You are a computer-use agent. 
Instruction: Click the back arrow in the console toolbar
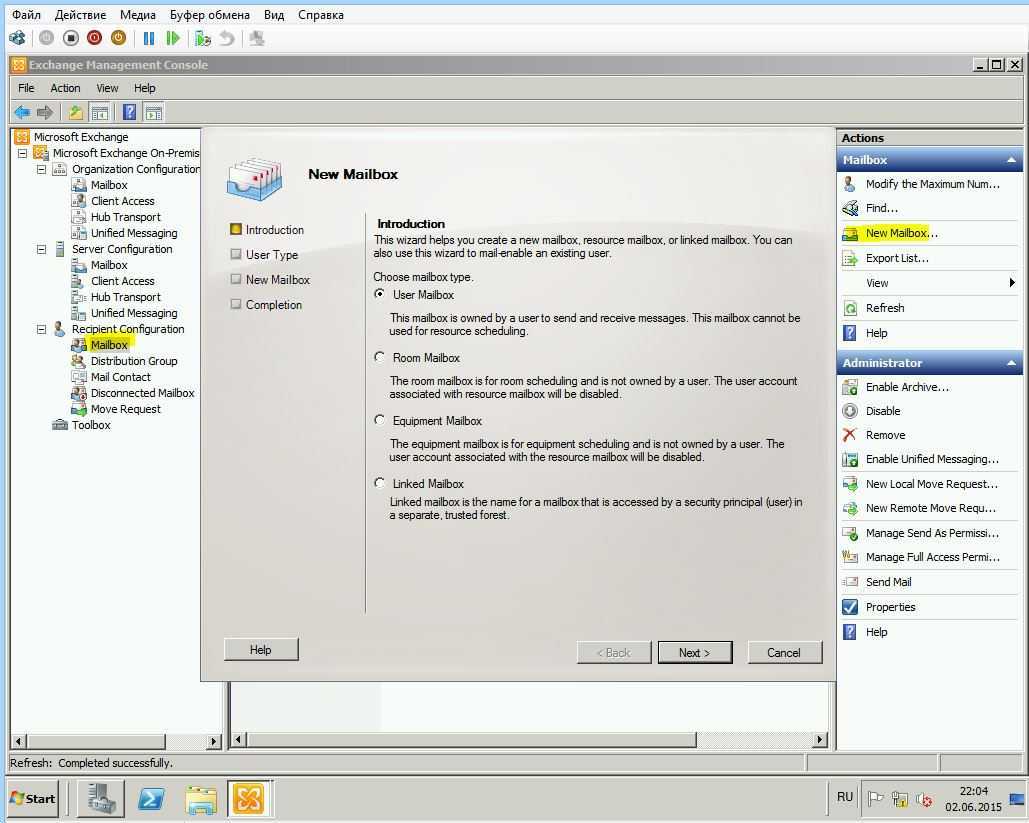click(22, 112)
